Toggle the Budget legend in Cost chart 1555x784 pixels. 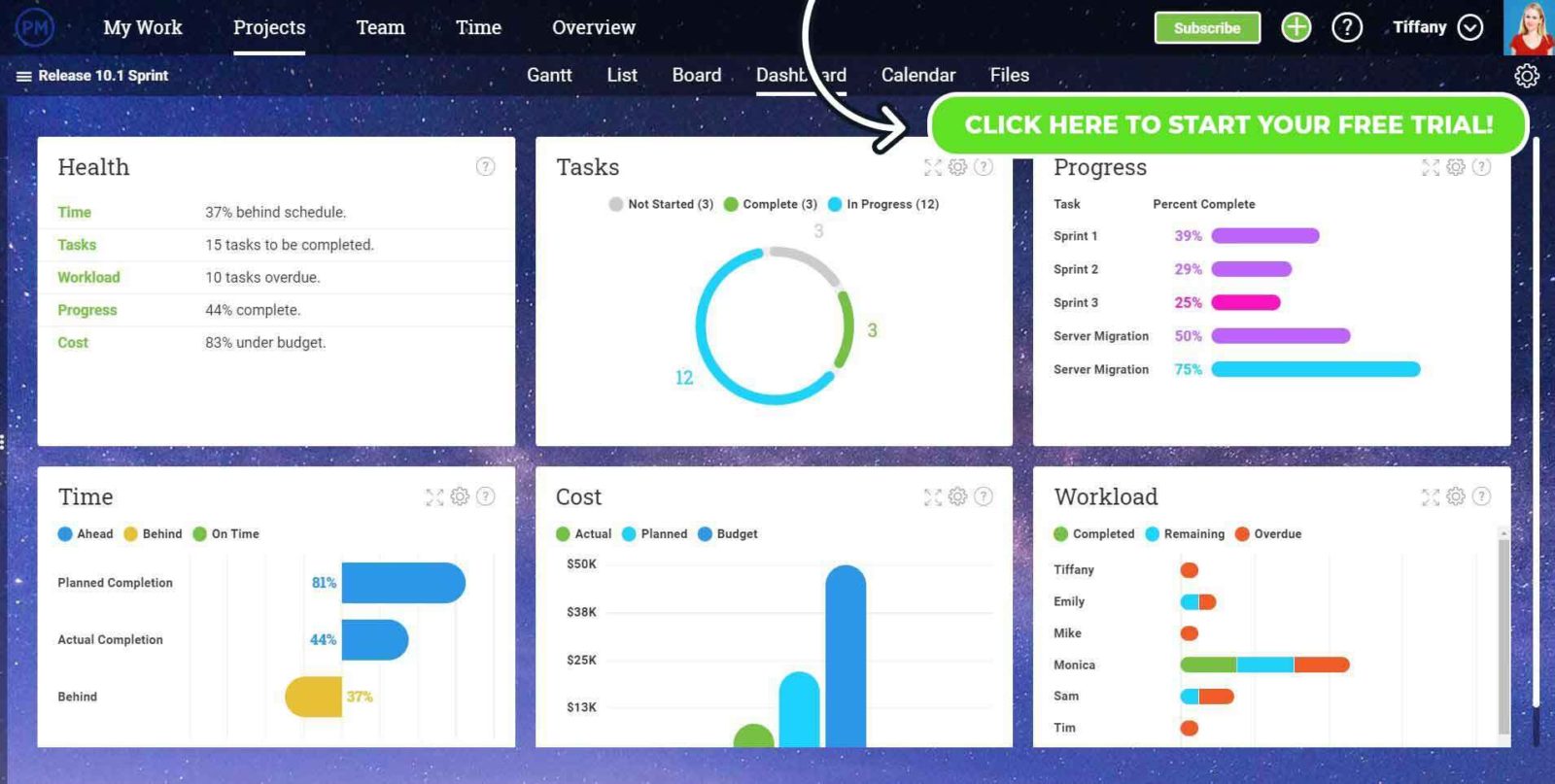(728, 534)
